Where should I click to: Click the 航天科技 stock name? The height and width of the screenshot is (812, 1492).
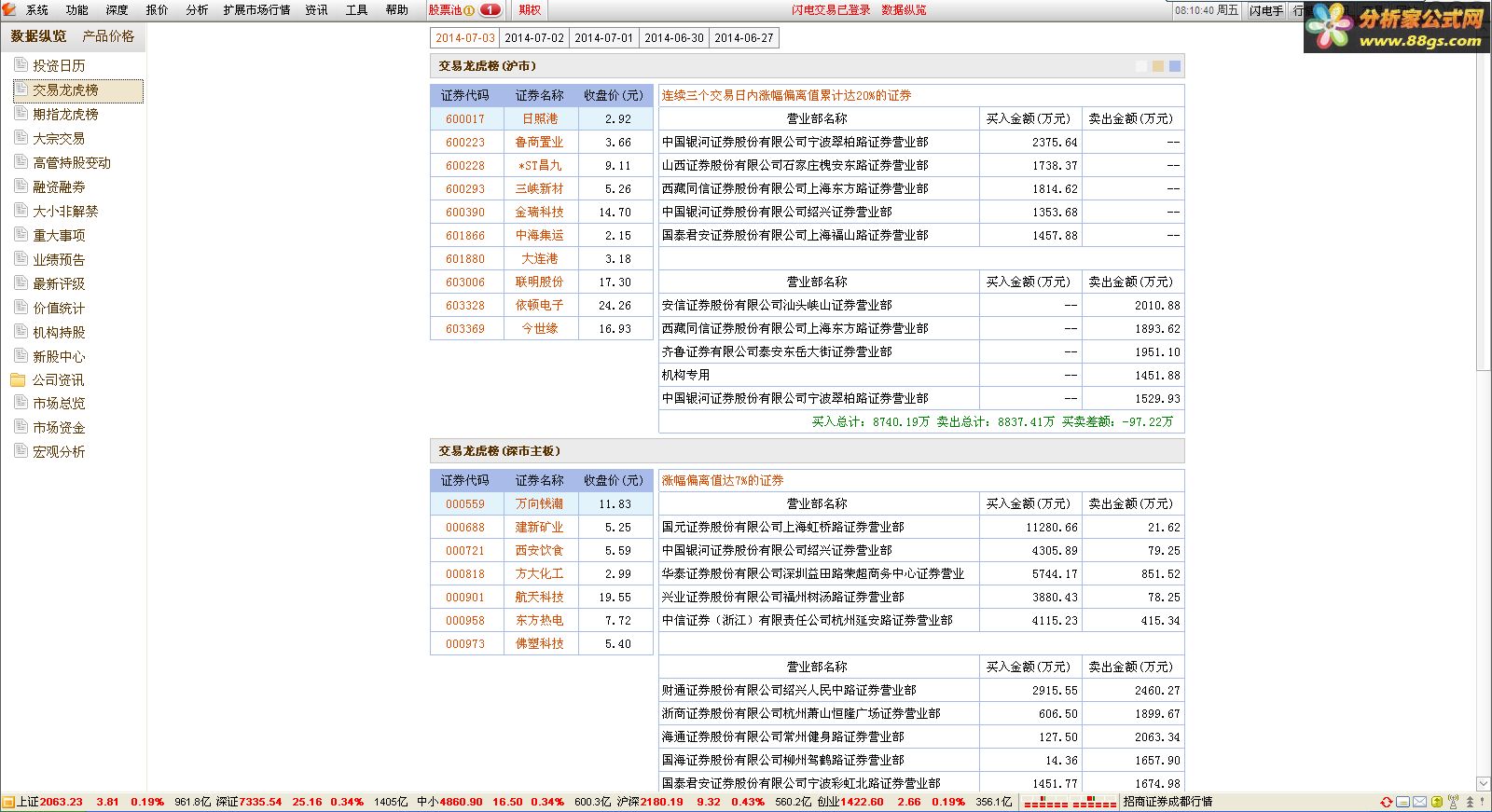coord(540,598)
